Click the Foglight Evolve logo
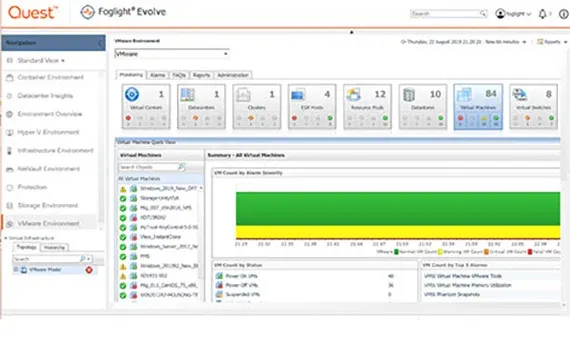 [123, 12]
